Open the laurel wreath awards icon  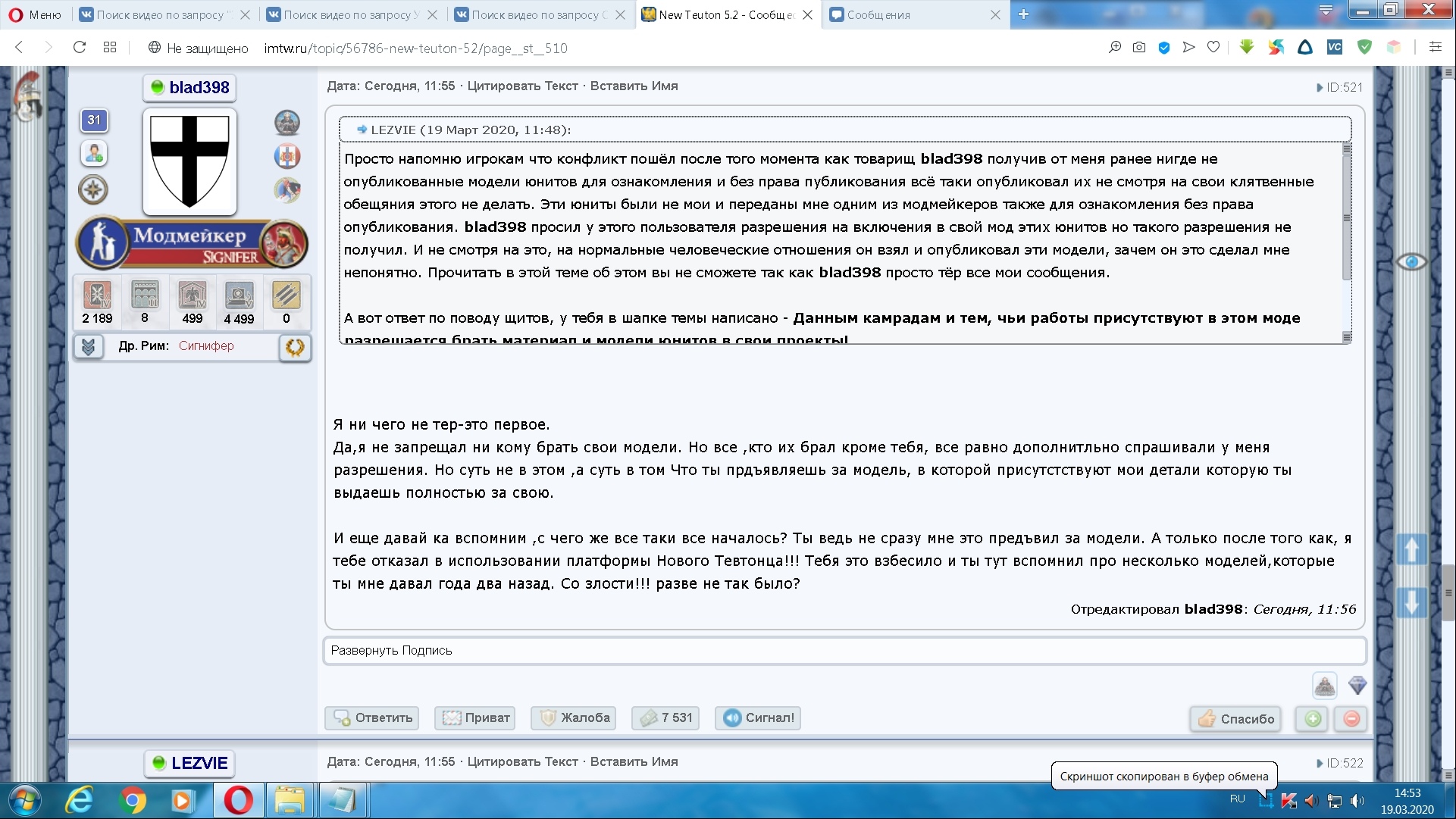pos(295,347)
